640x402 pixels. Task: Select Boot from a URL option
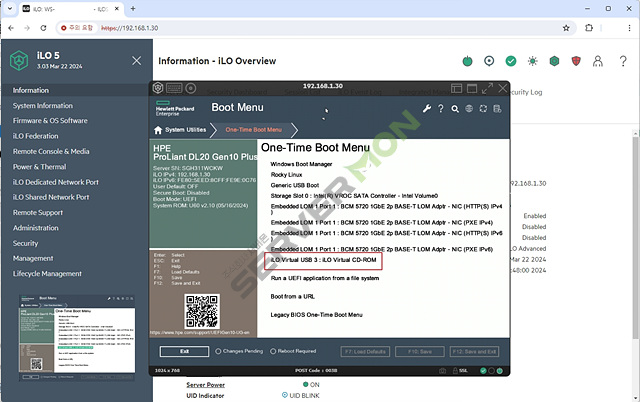click(x=293, y=297)
